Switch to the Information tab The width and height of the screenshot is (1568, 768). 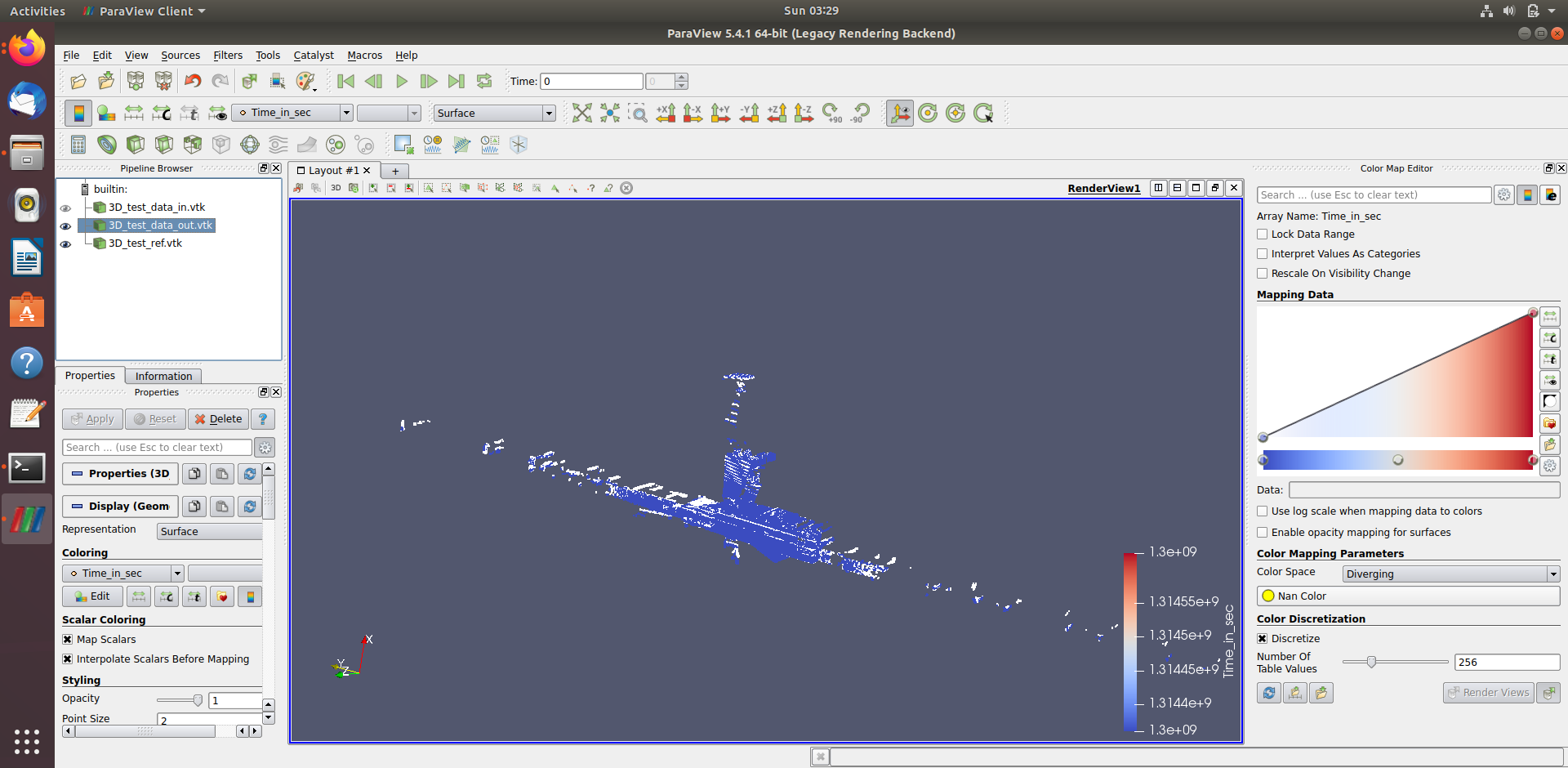(163, 375)
